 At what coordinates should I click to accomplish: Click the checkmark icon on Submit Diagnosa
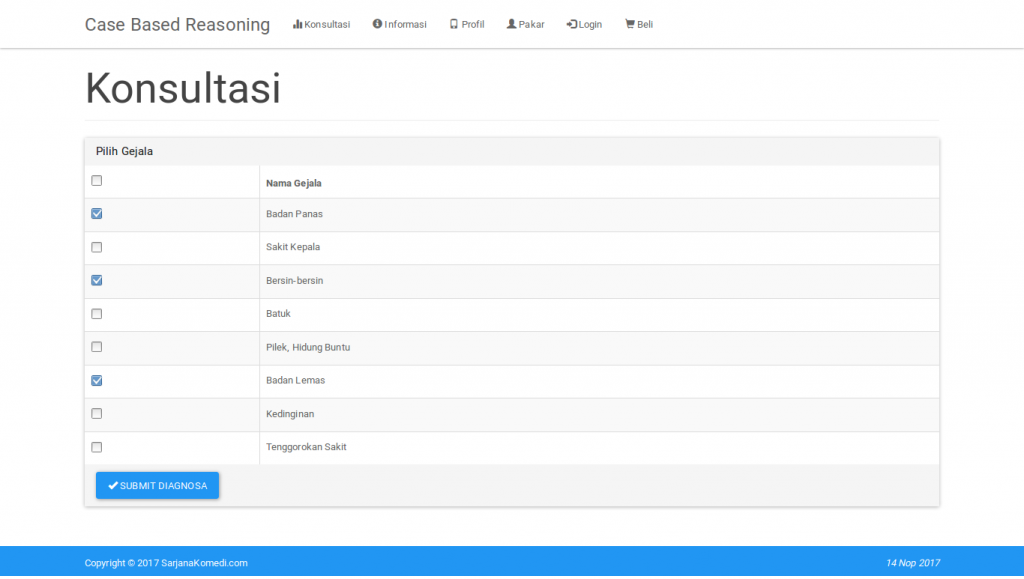coord(113,486)
